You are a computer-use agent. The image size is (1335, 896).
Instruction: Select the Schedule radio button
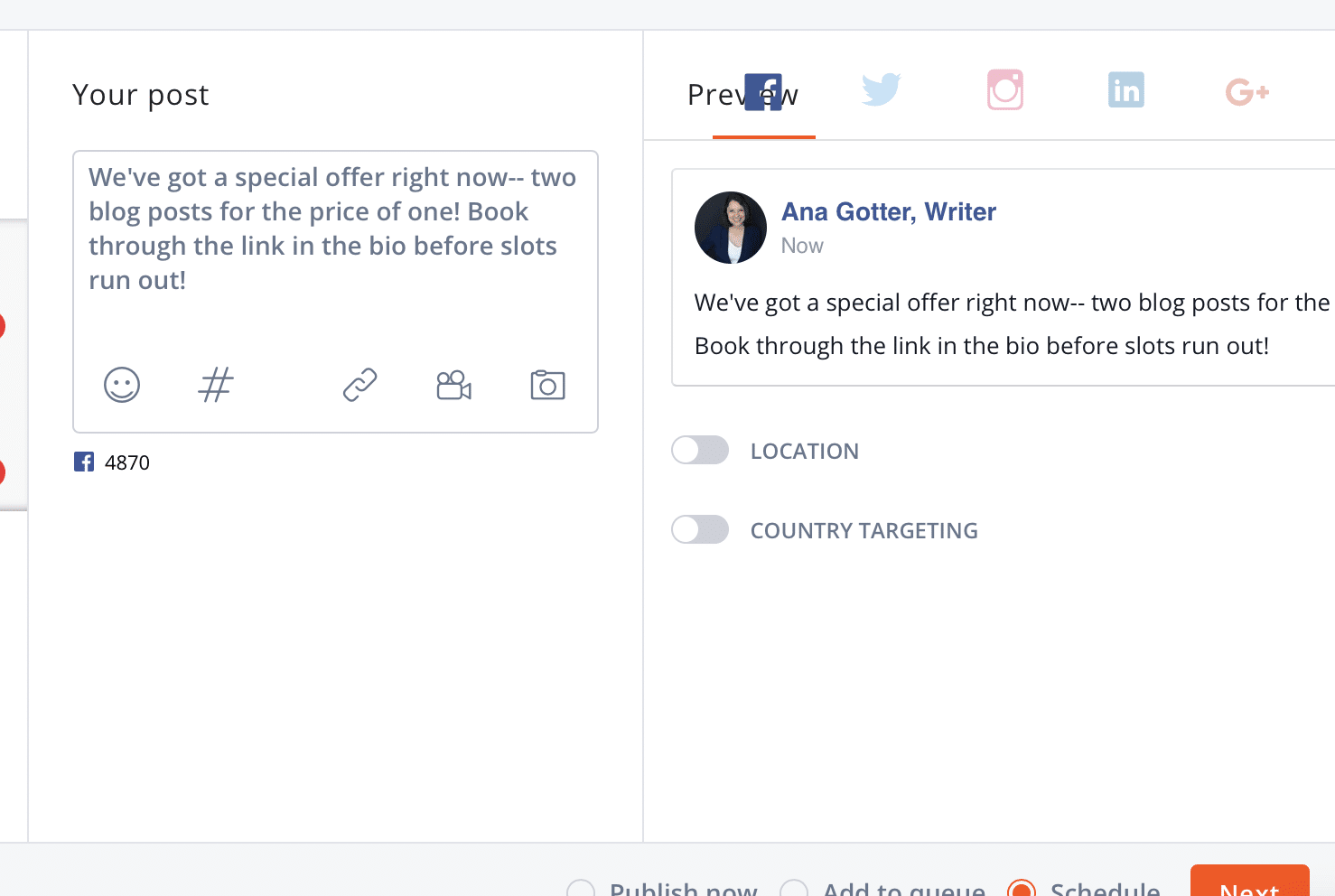coord(1022,889)
